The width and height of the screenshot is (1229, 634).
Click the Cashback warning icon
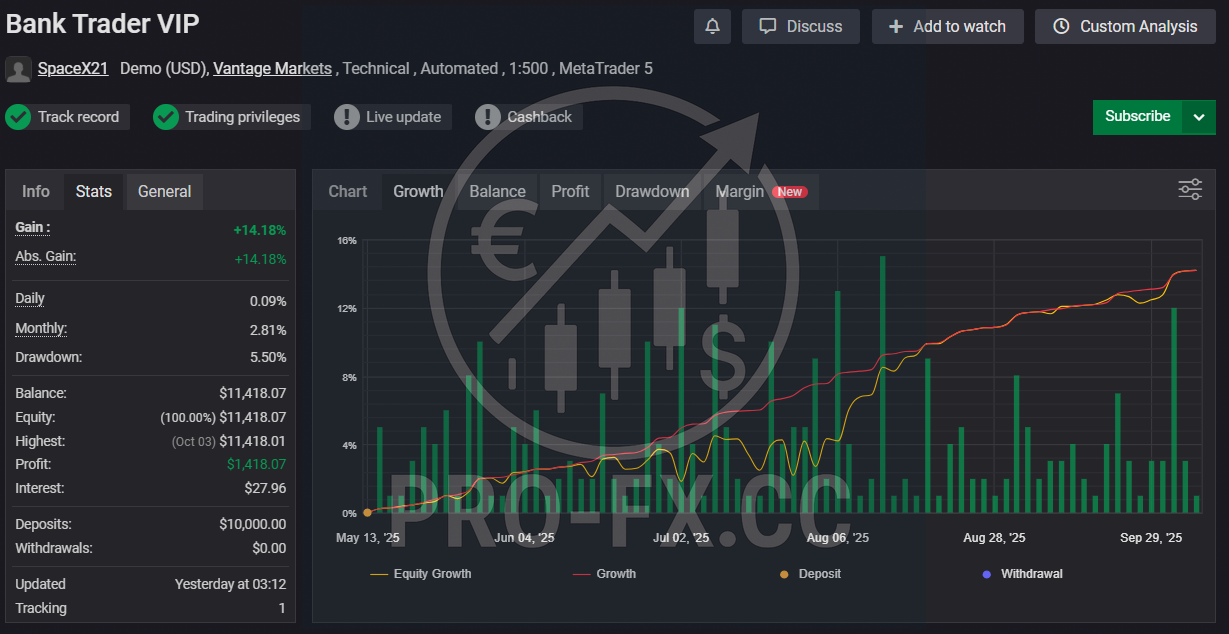[x=488, y=117]
